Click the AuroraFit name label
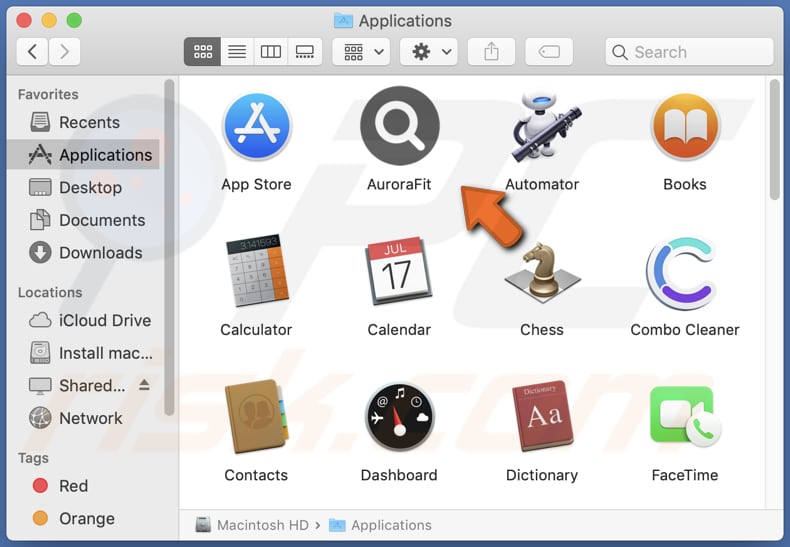Screen dimensions: 790x547 [x=399, y=184]
